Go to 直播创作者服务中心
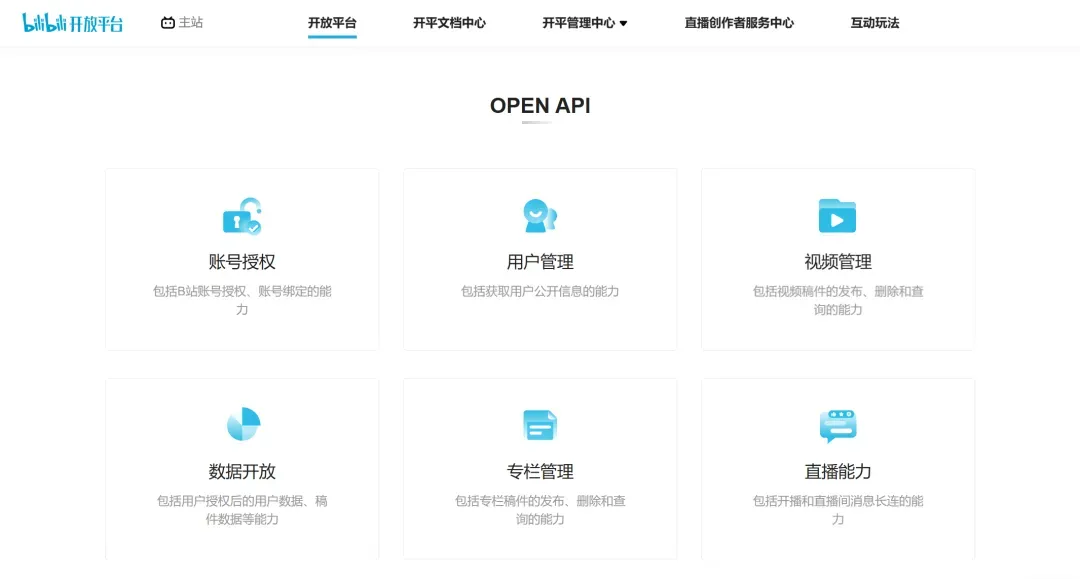 tap(739, 23)
